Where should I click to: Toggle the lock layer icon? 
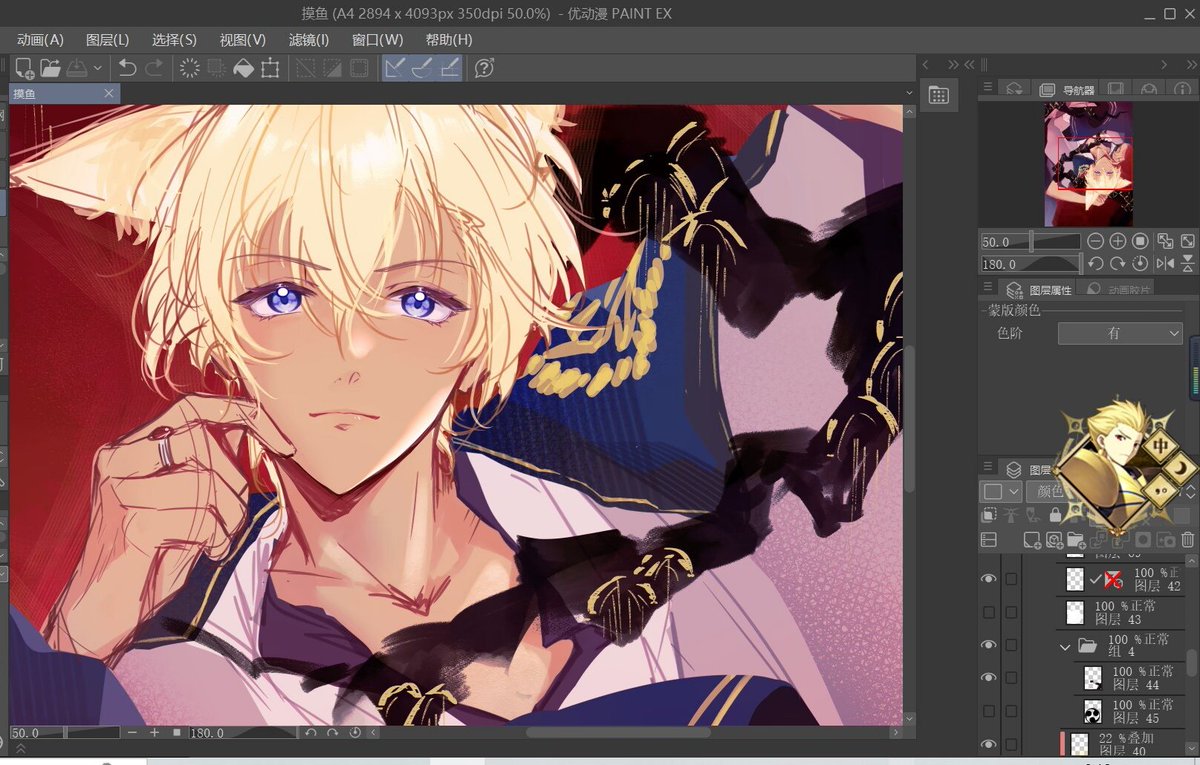(1055, 515)
